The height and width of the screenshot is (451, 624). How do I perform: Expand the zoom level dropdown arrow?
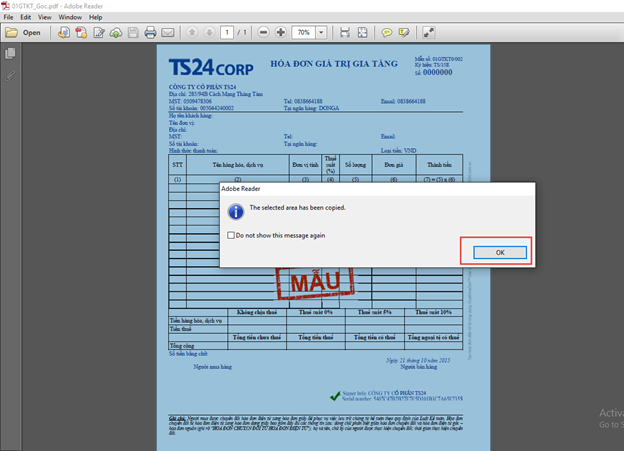[x=321, y=33]
